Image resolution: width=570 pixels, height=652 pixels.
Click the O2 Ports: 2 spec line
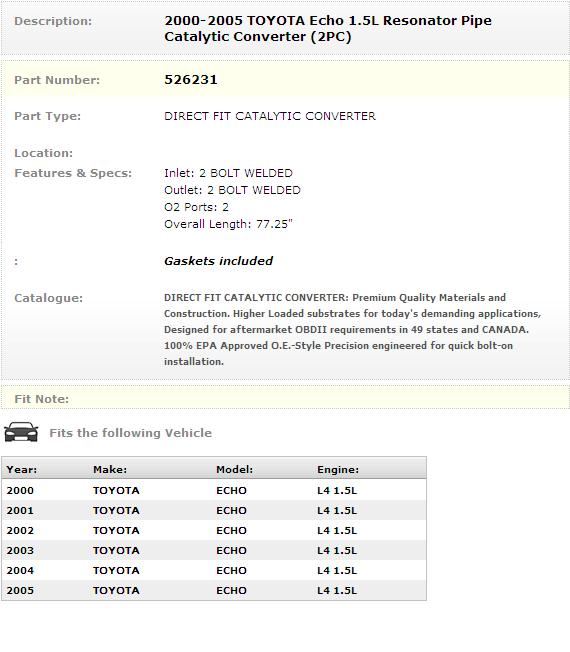click(196, 207)
